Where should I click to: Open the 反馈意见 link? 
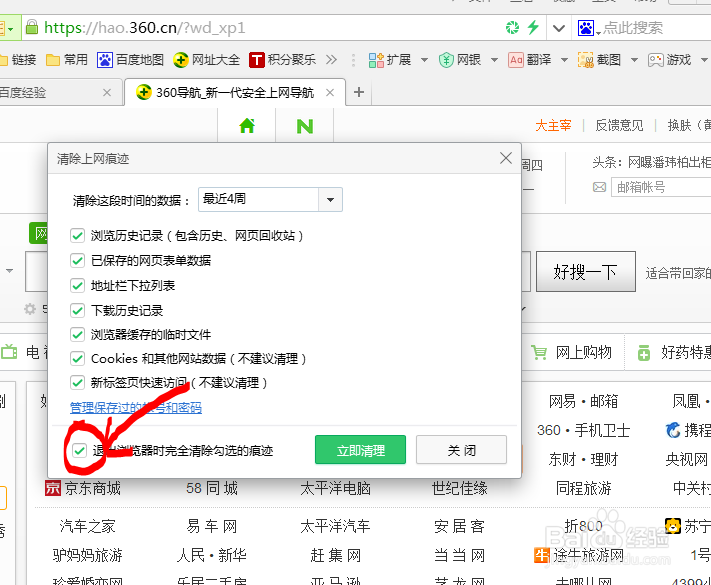pyautogui.click(x=619, y=125)
